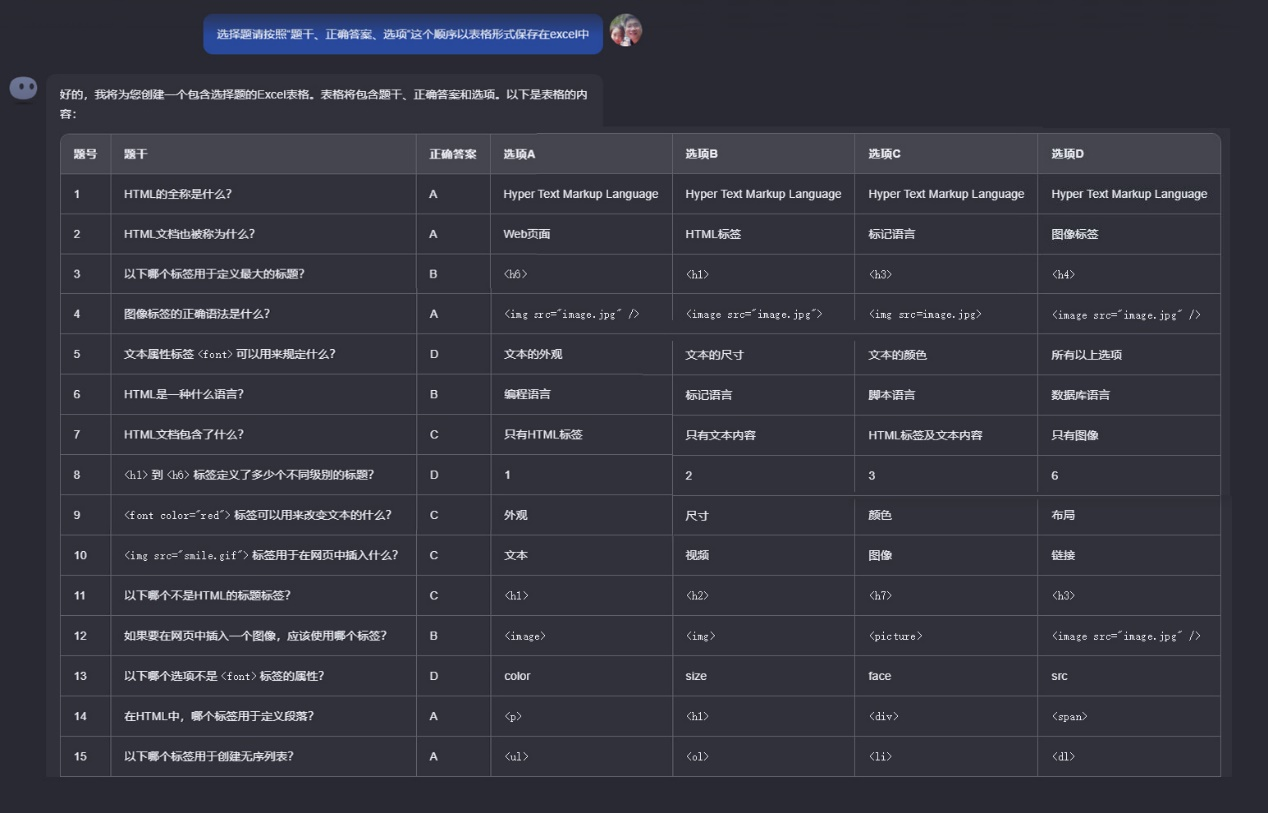Click the 所有以上选项 cell

[x=1086, y=355]
